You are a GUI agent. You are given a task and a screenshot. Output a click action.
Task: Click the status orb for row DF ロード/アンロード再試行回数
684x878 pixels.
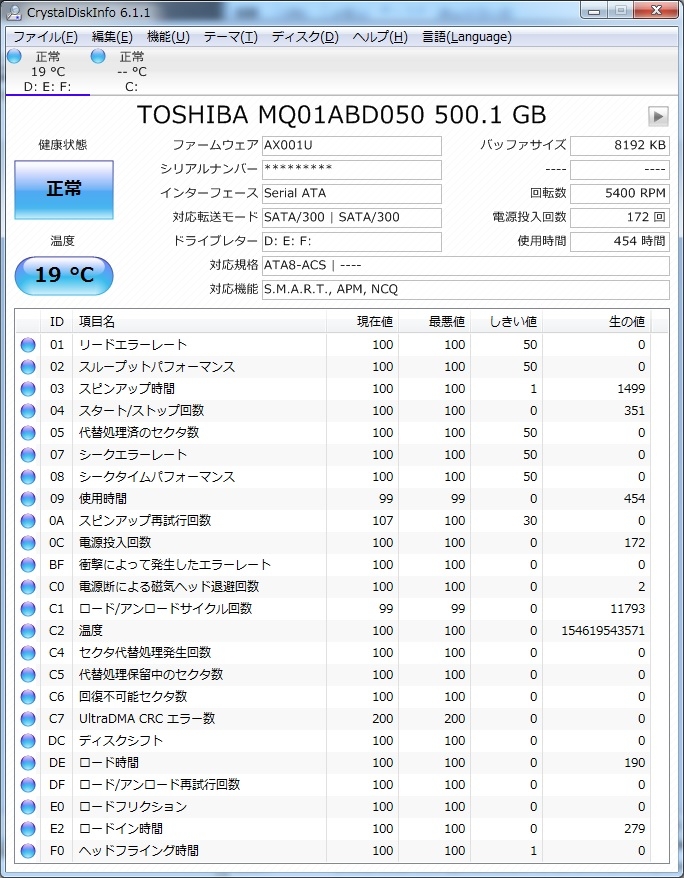point(28,785)
